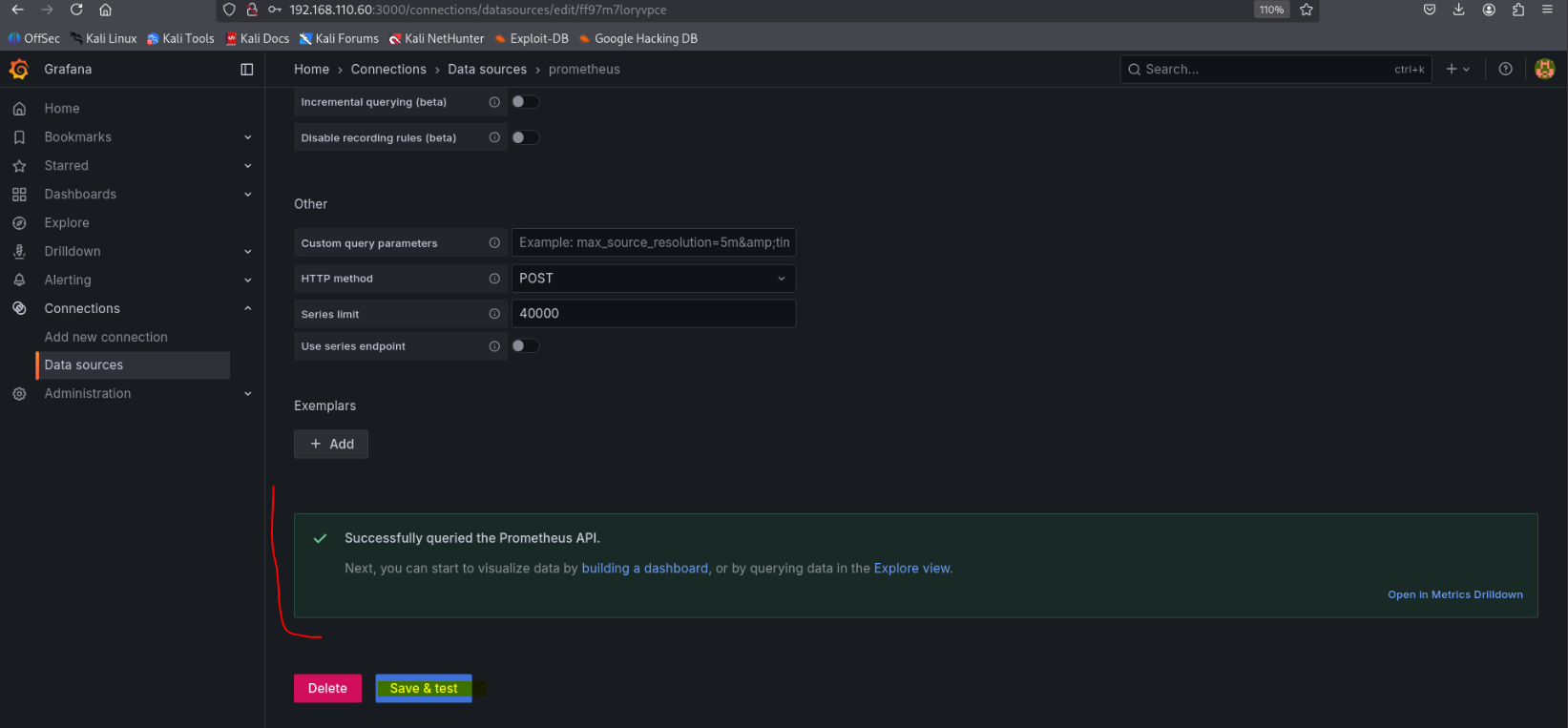Expand the Dashboards sidebar section
Viewport: 1568px width, 728px height.
[x=247, y=195]
